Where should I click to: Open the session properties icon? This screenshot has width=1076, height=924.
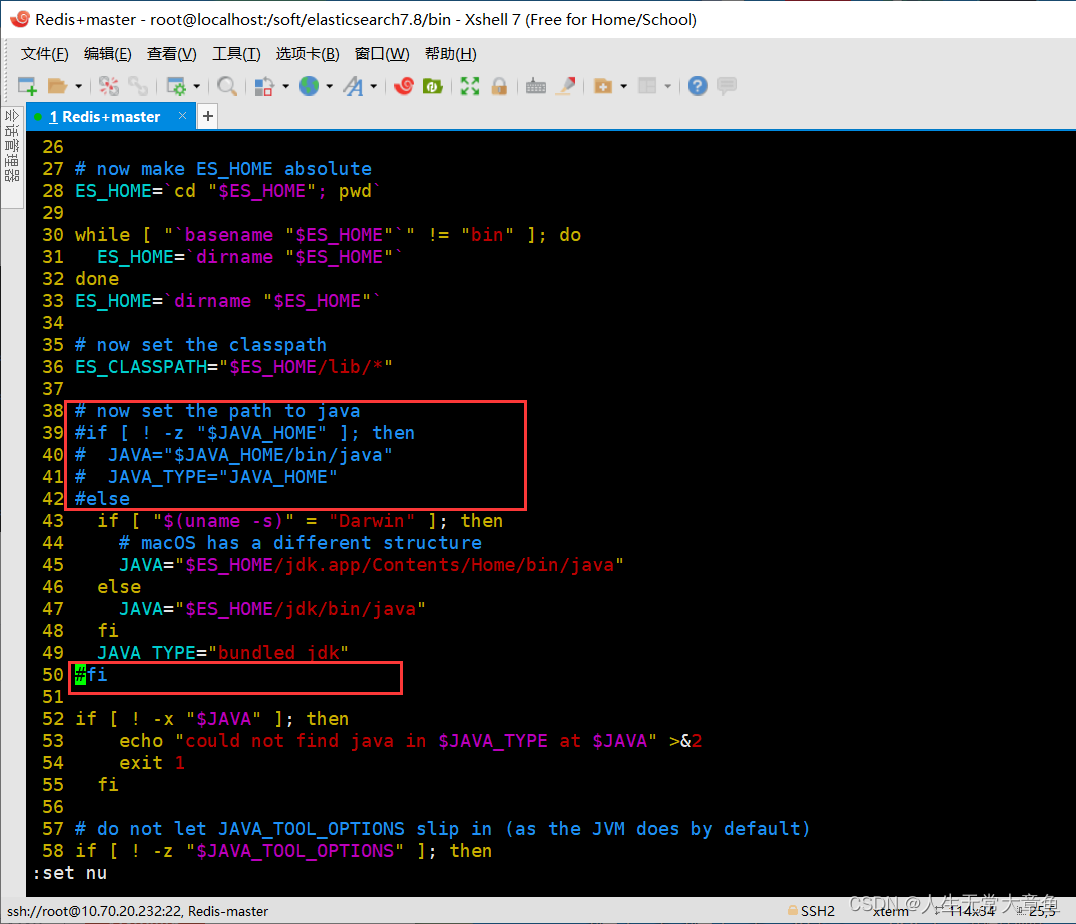(x=176, y=86)
